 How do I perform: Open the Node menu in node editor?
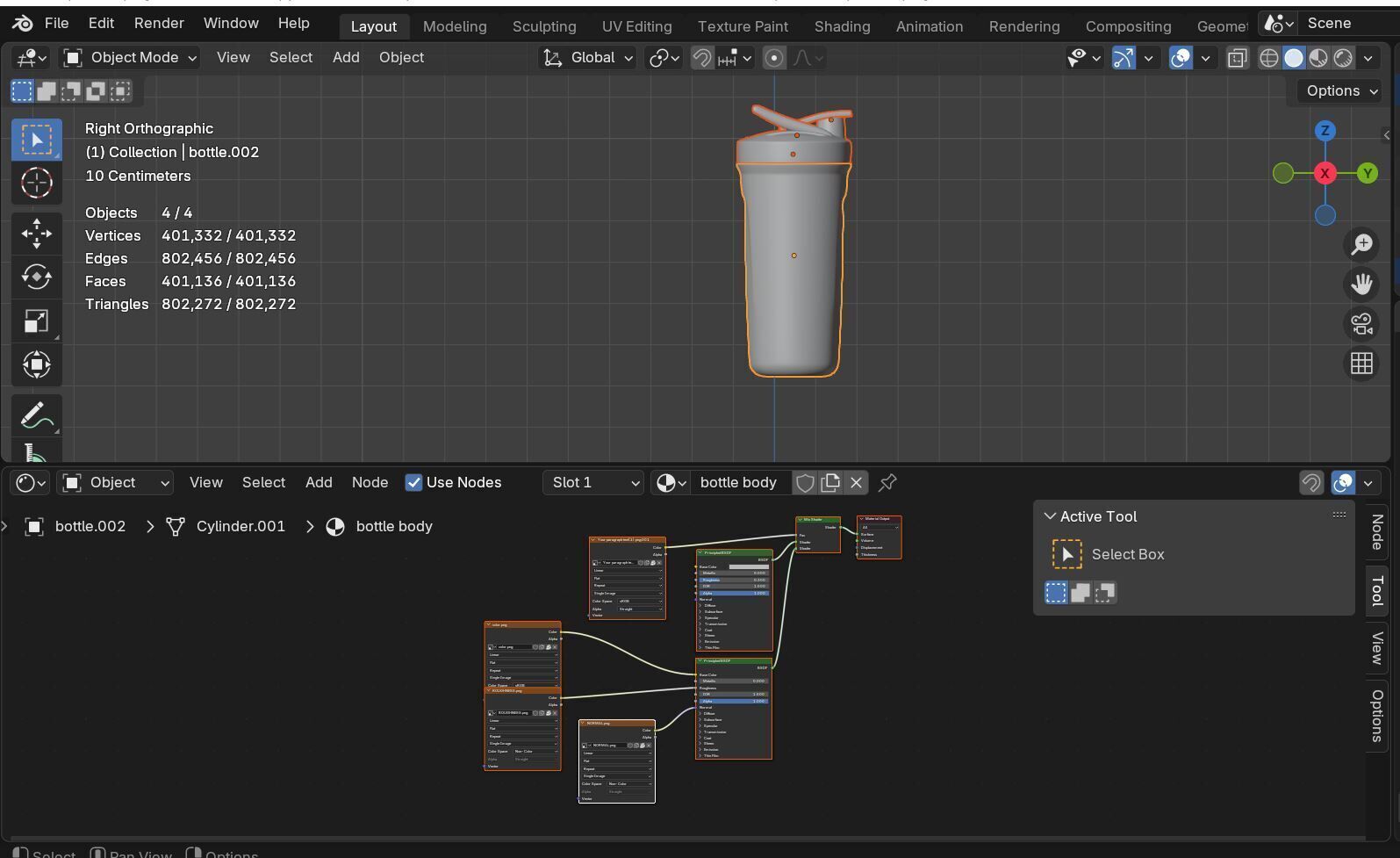point(370,482)
